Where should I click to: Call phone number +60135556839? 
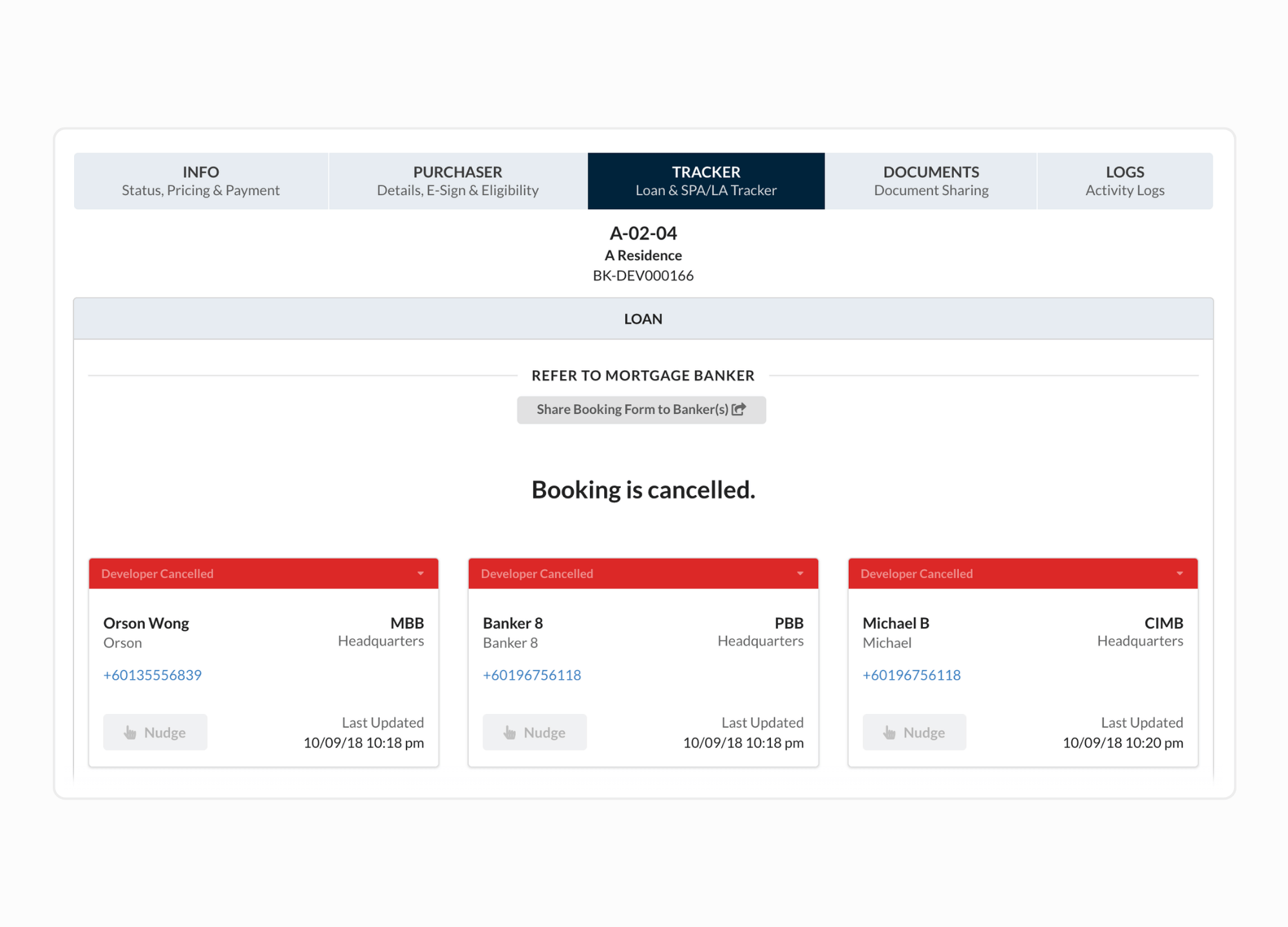click(x=153, y=675)
